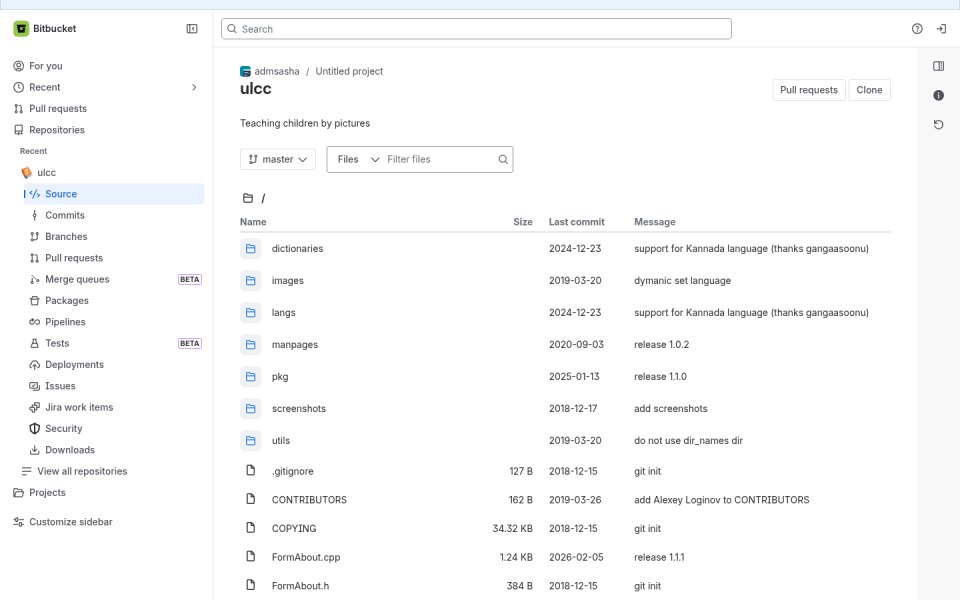960x600 pixels.
Task: Open the master branch dropdown
Action: coord(278,159)
